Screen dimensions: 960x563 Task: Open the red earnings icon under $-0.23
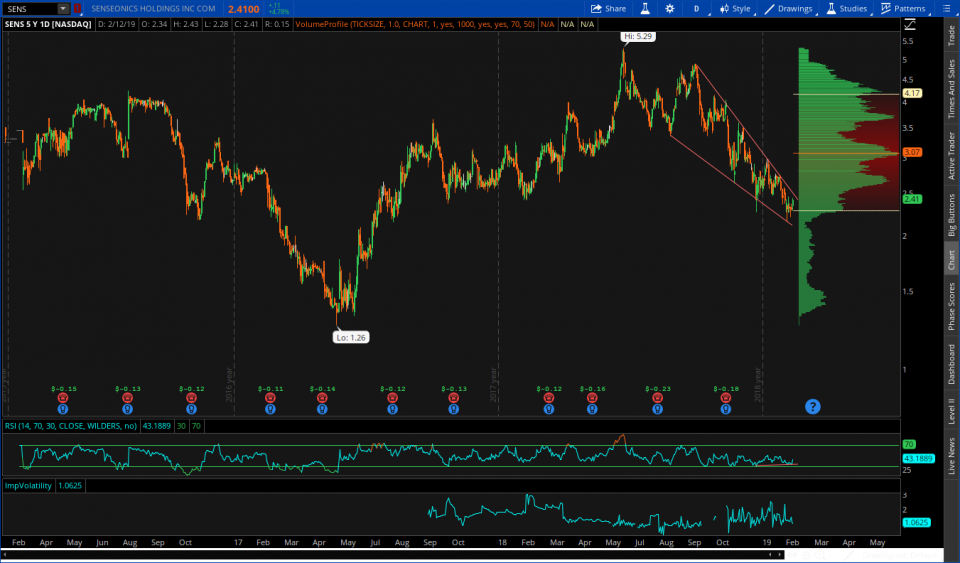[658, 398]
